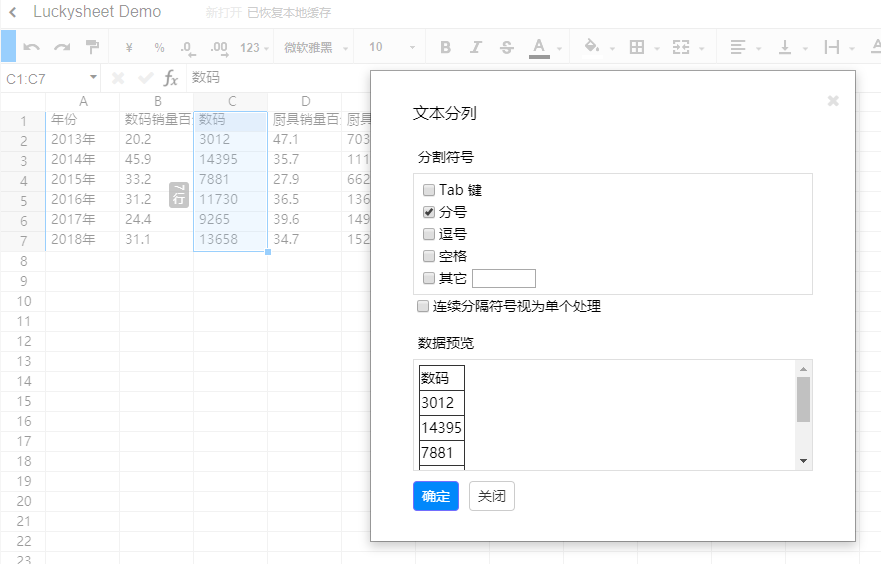The width and height of the screenshot is (881, 564).
Task: Select row 10 header
Action: pyautogui.click(x=23, y=301)
